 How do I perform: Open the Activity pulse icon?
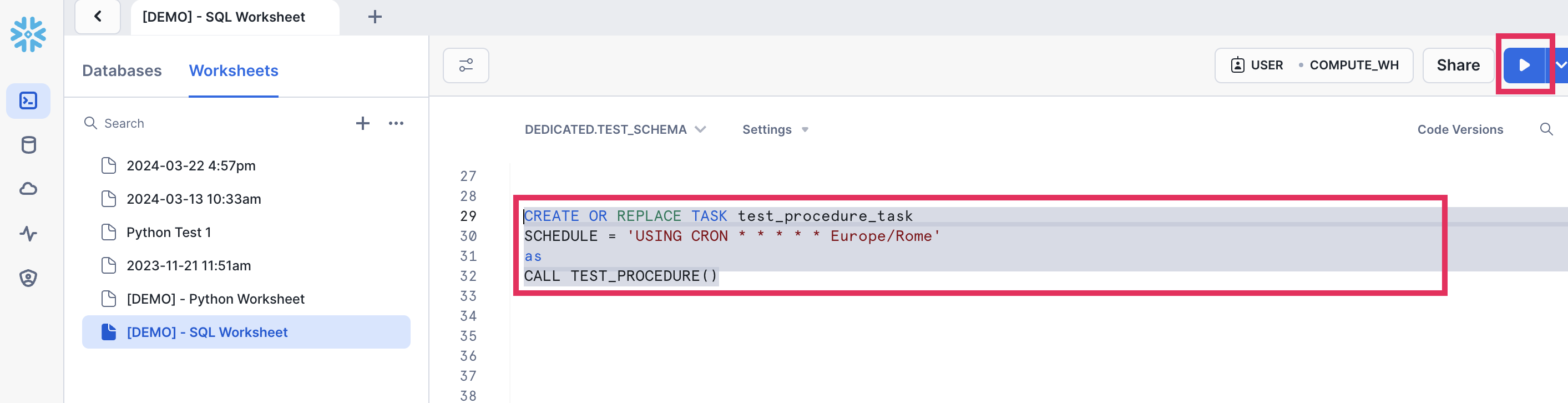click(x=28, y=234)
